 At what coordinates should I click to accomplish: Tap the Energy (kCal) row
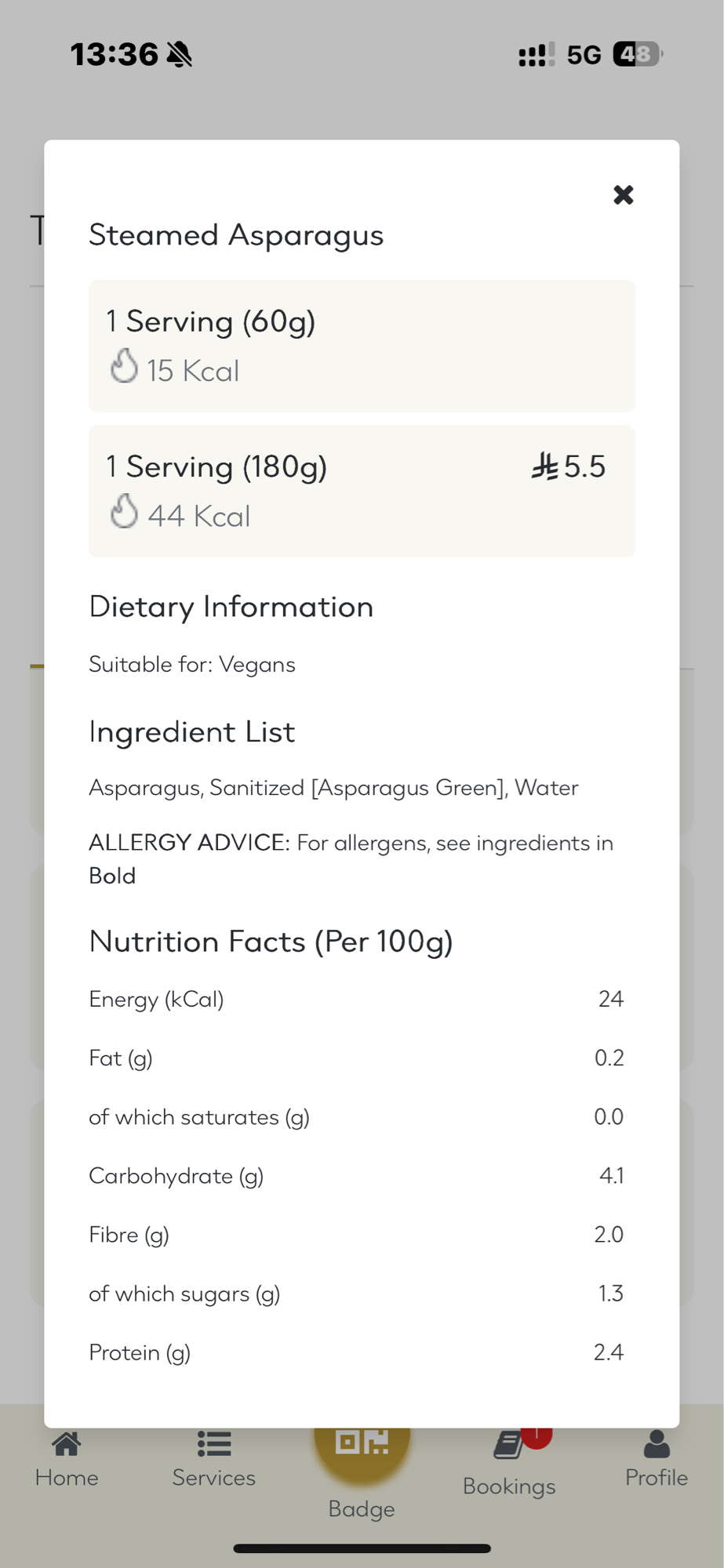tap(356, 1000)
